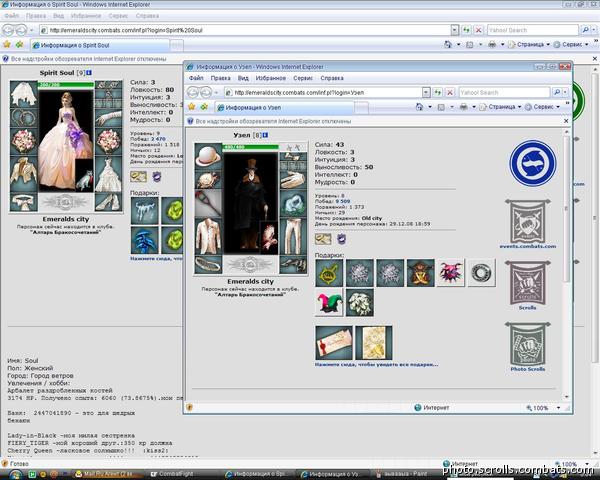The width and height of the screenshot is (600, 480).
Task: Click the white gloves equipment slot of Узел
Action: coord(293,180)
